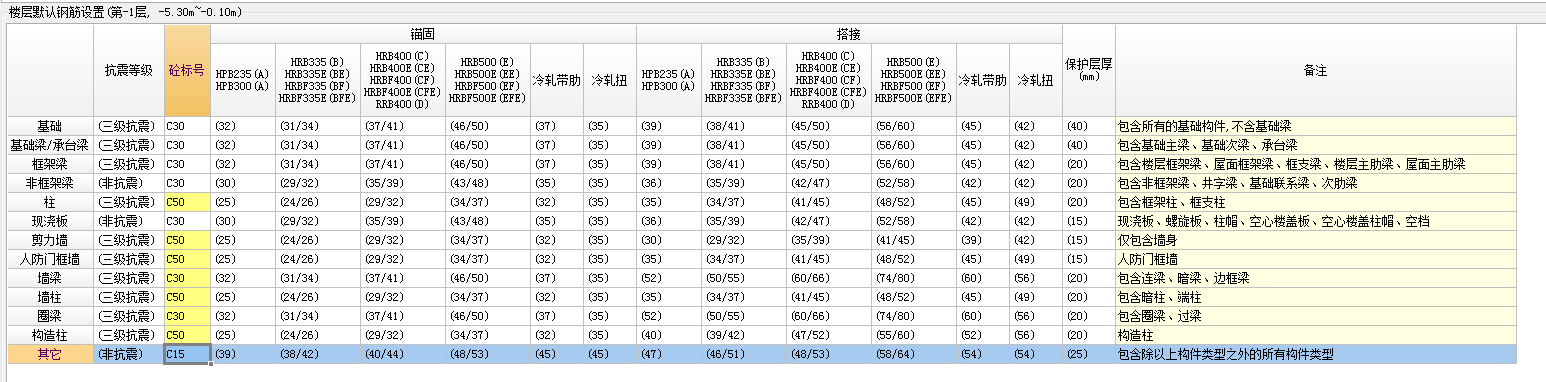This screenshot has width=1546, height=382.
Task: Select the 人防门框墙 row header
Action: (50, 259)
